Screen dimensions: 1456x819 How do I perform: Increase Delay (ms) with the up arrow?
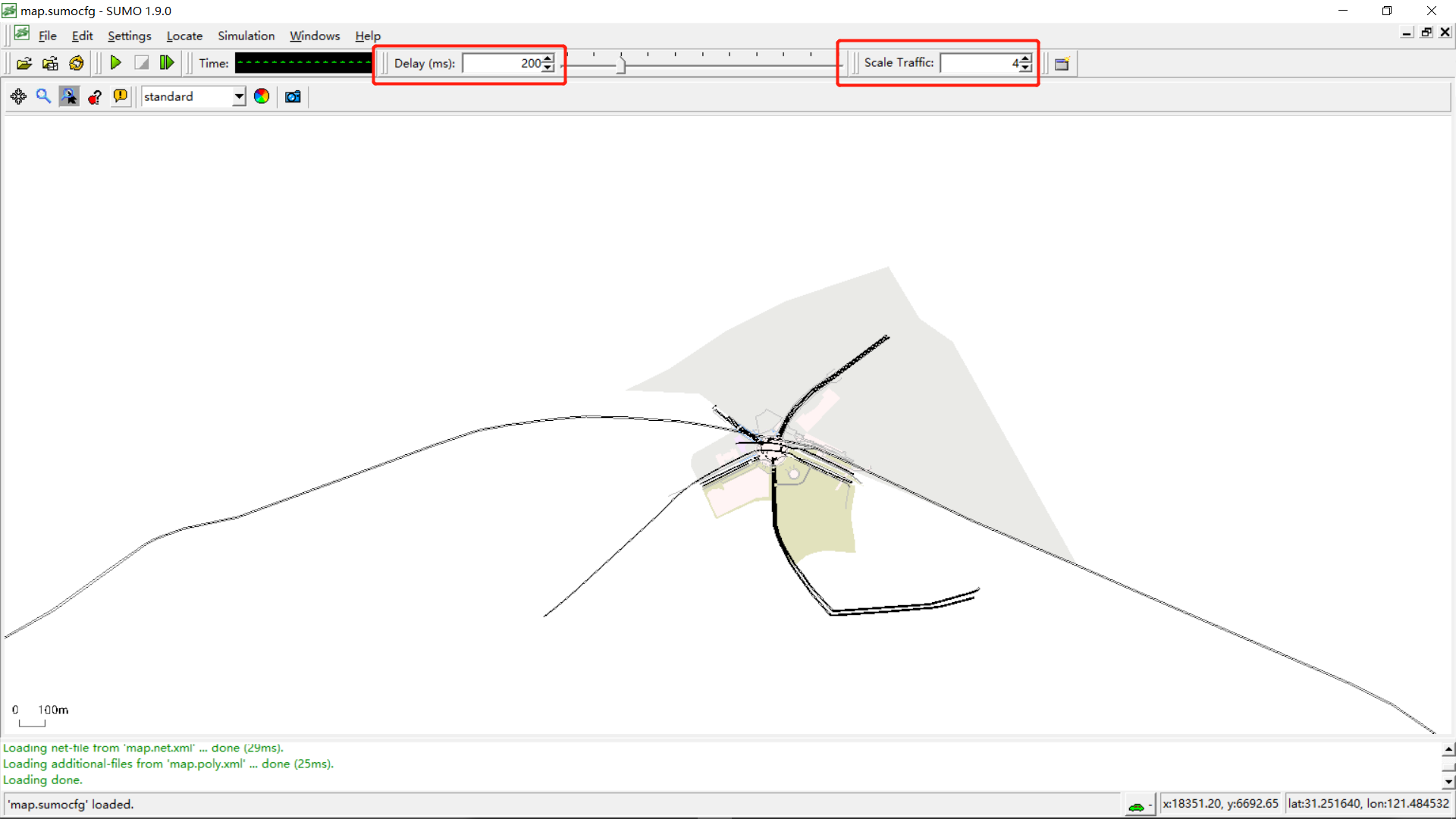click(x=548, y=58)
